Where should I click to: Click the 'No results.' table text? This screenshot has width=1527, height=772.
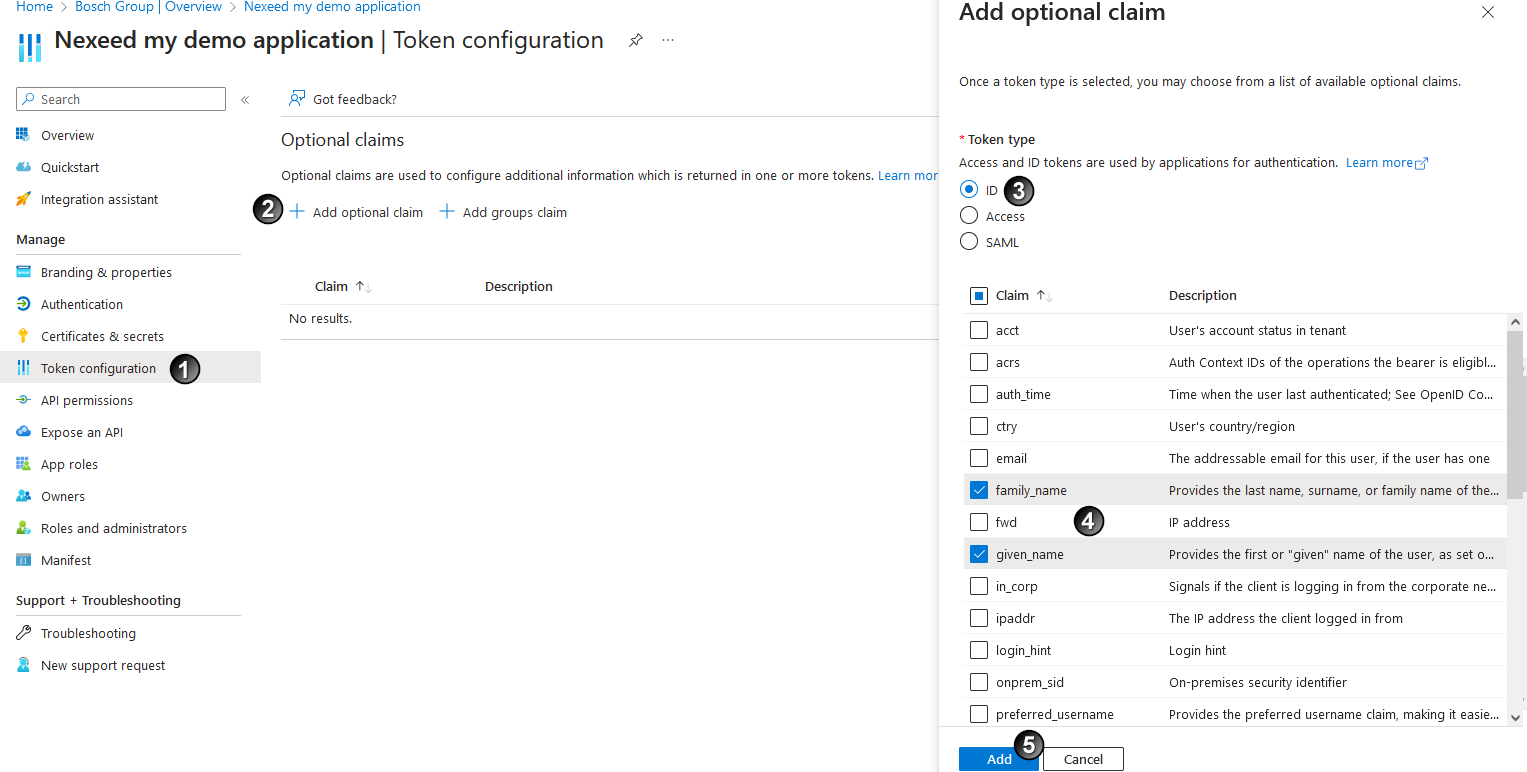(x=320, y=319)
